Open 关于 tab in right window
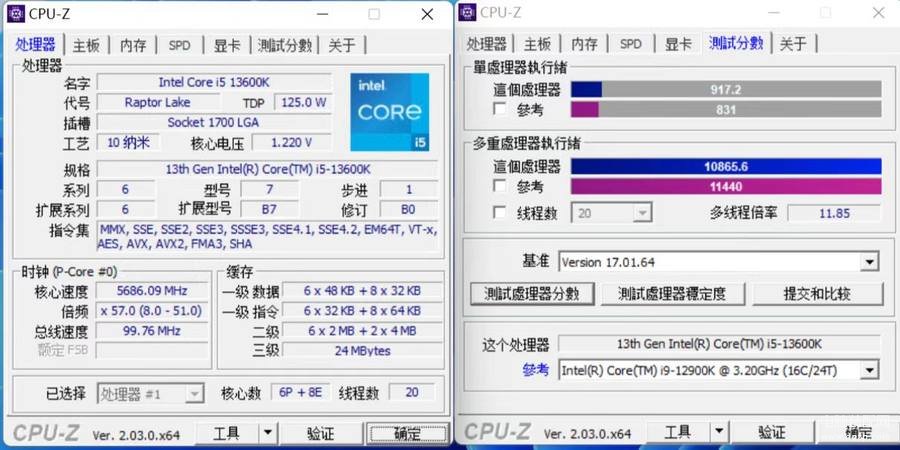Viewport: 900px width, 450px height. (793, 44)
